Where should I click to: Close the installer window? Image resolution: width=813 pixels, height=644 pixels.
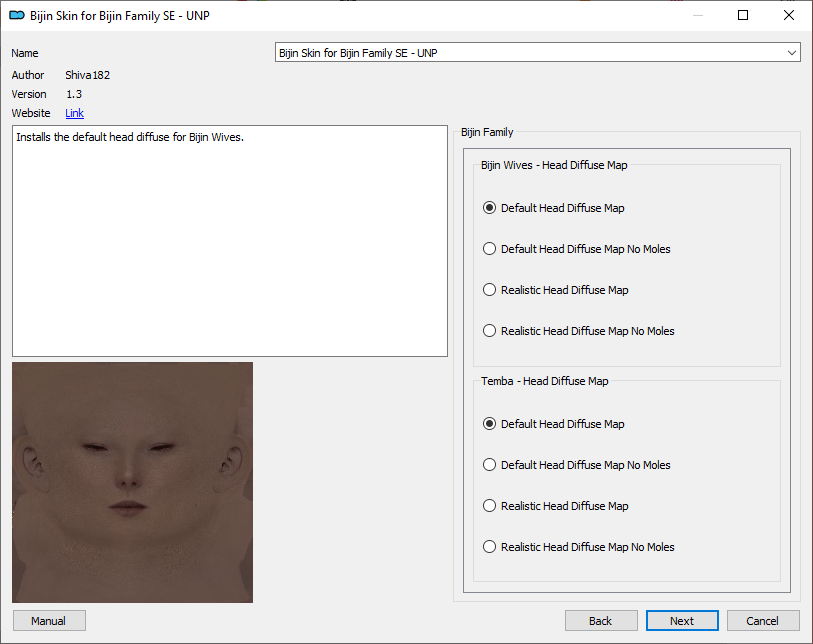coord(789,15)
